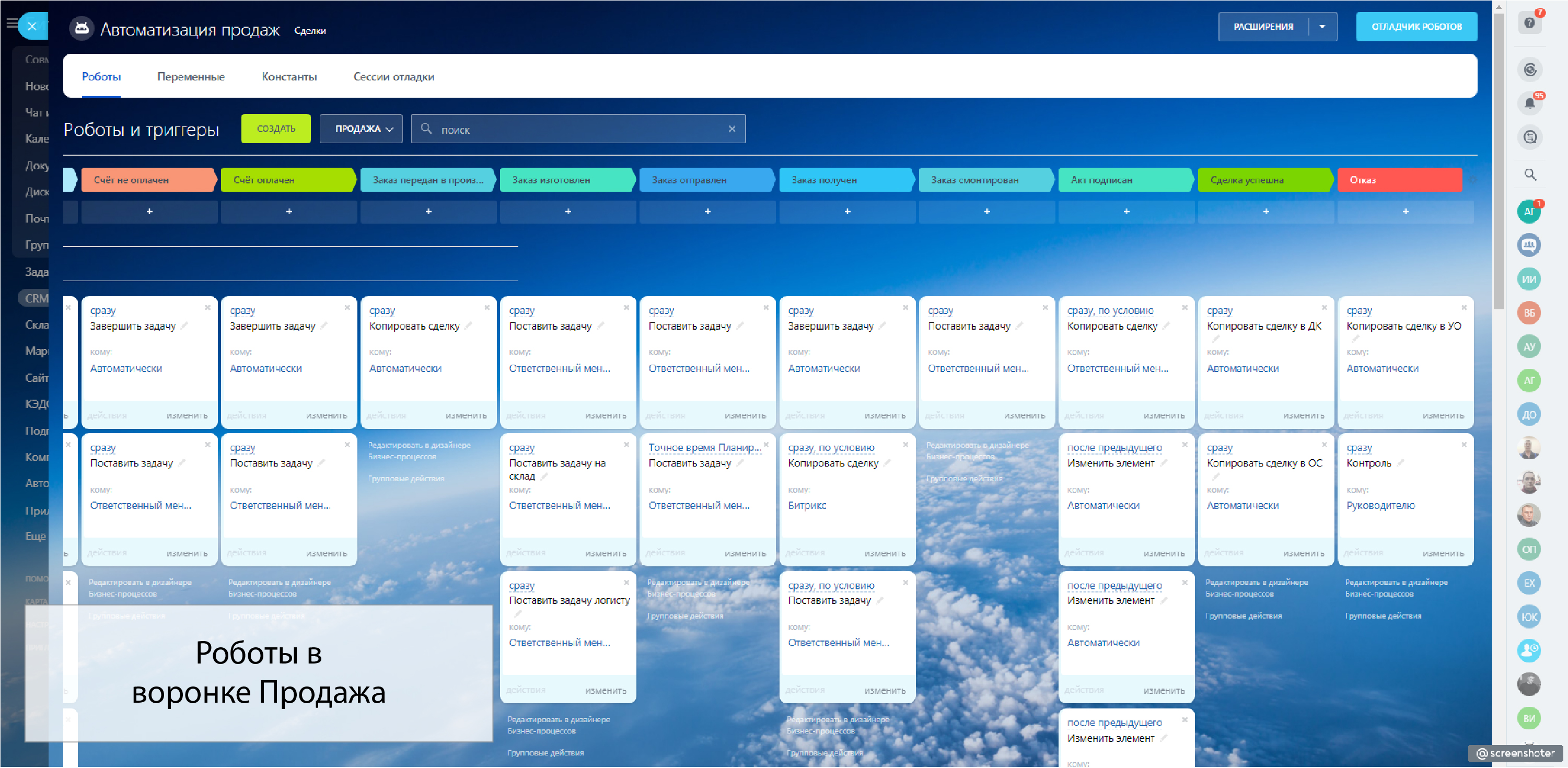The width and height of the screenshot is (1568, 768).
Task: Close the slider with blue X button
Action: pyautogui.click(x=32, y=26)
